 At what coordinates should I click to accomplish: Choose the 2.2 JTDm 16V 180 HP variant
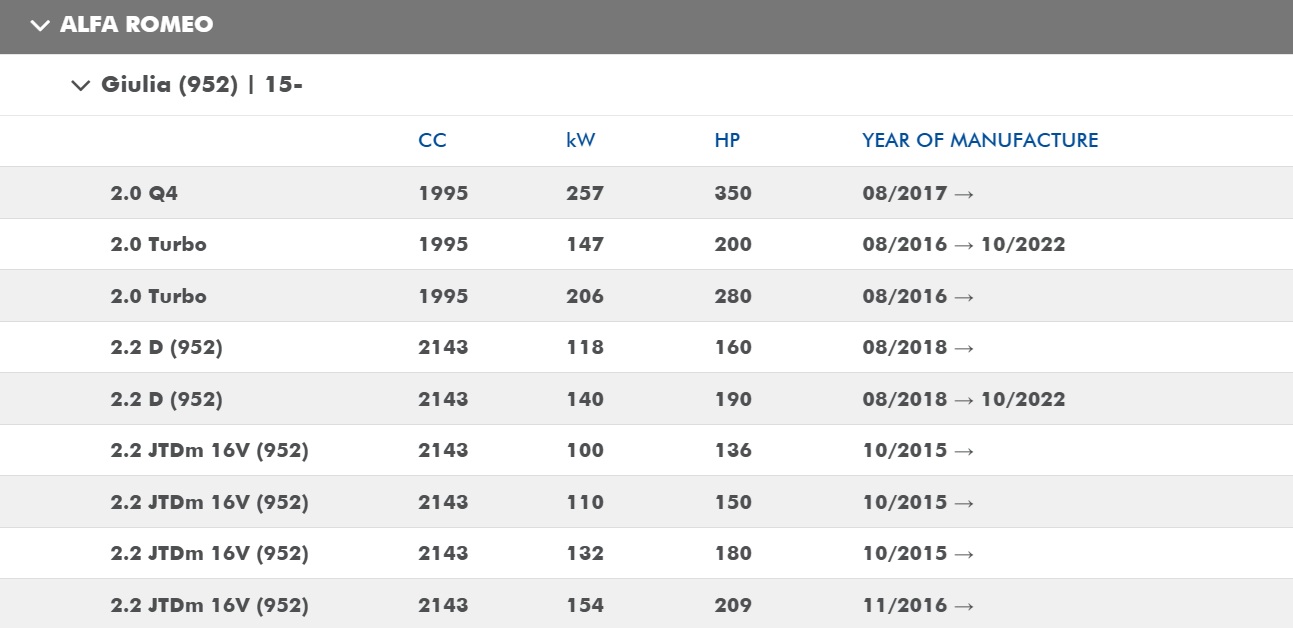tap(209, 554)
